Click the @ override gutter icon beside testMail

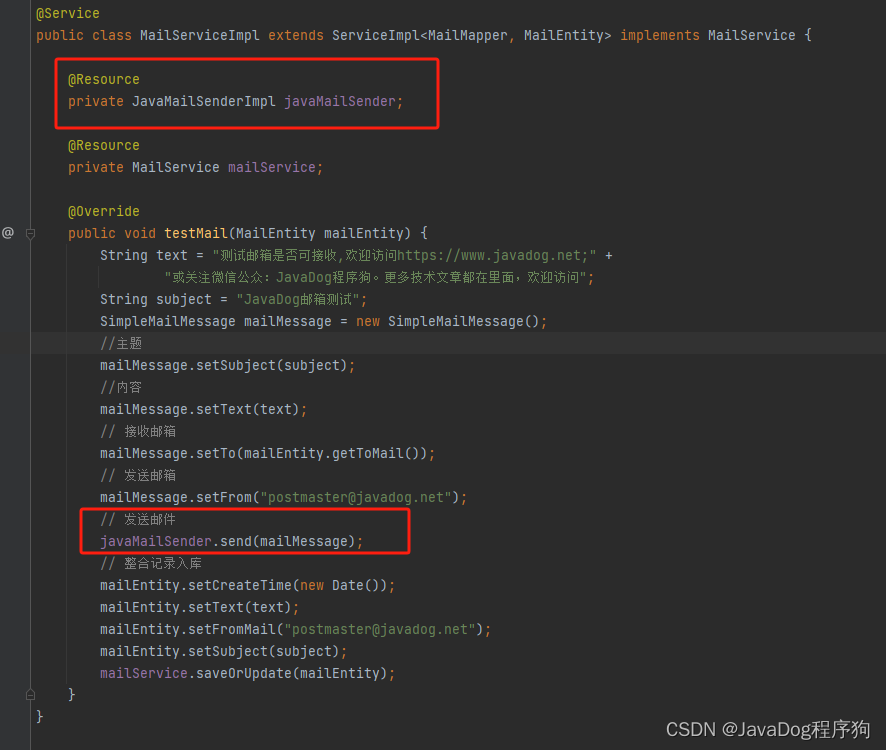click(8, 233)
